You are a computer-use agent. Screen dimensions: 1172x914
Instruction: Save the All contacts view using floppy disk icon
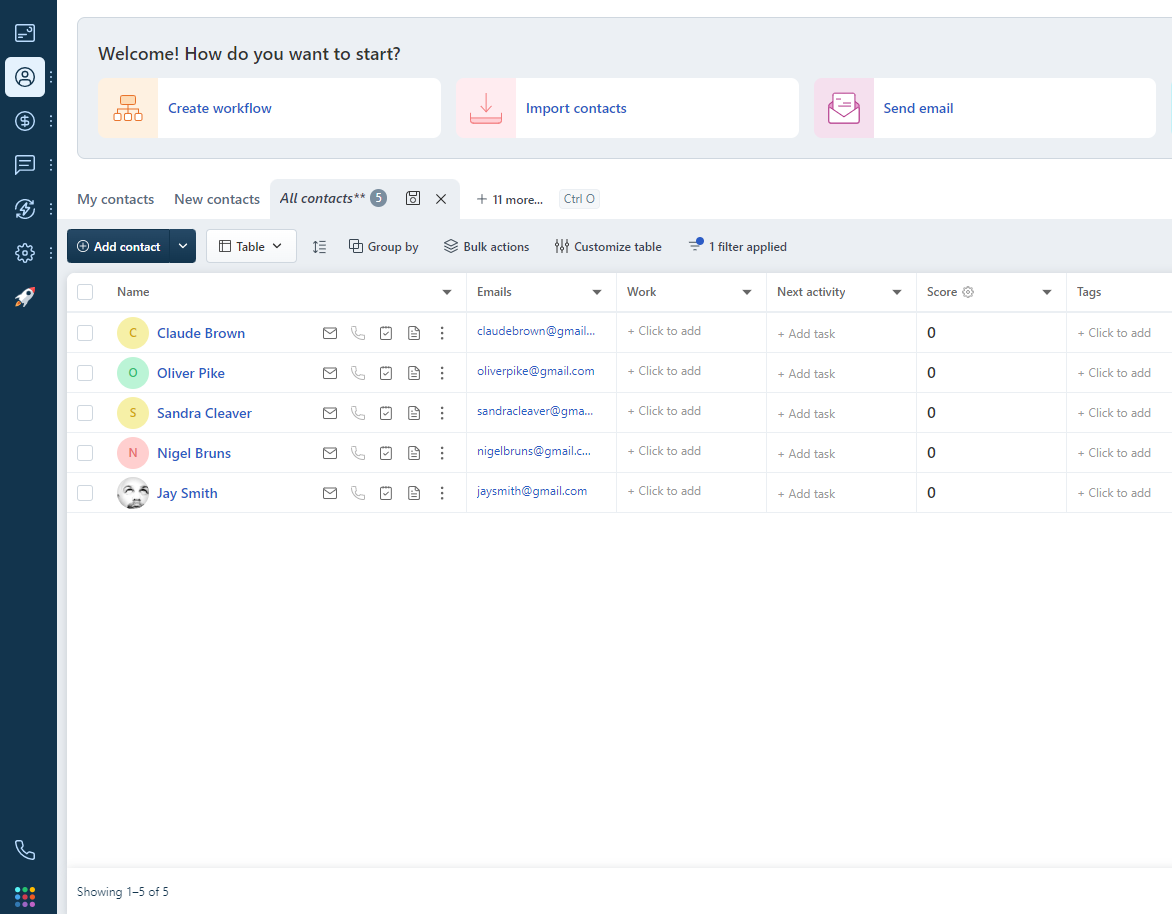tap(413, 198)
